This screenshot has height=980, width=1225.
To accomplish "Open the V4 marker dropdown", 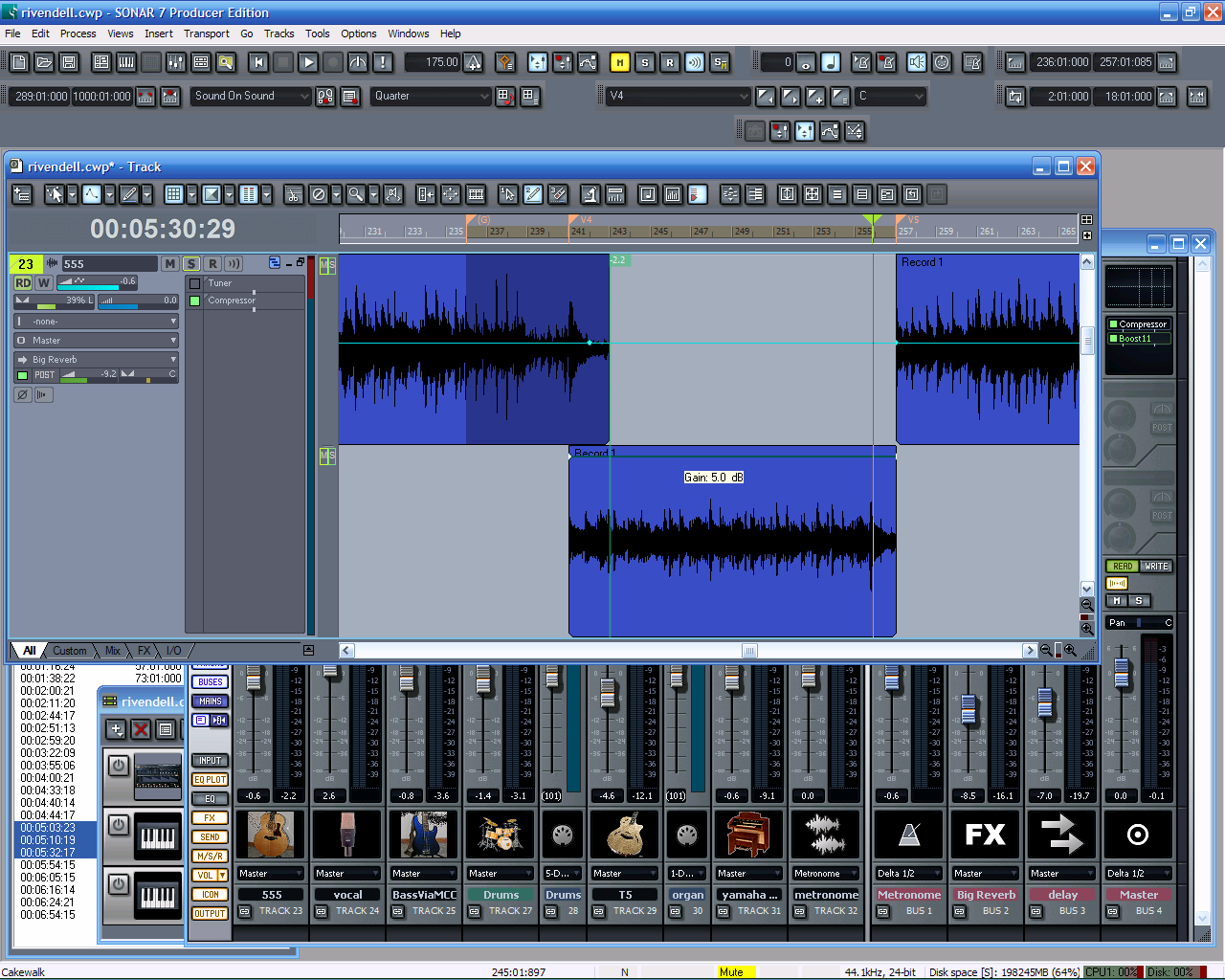I will pyautogui.click(x=679, y=96).
